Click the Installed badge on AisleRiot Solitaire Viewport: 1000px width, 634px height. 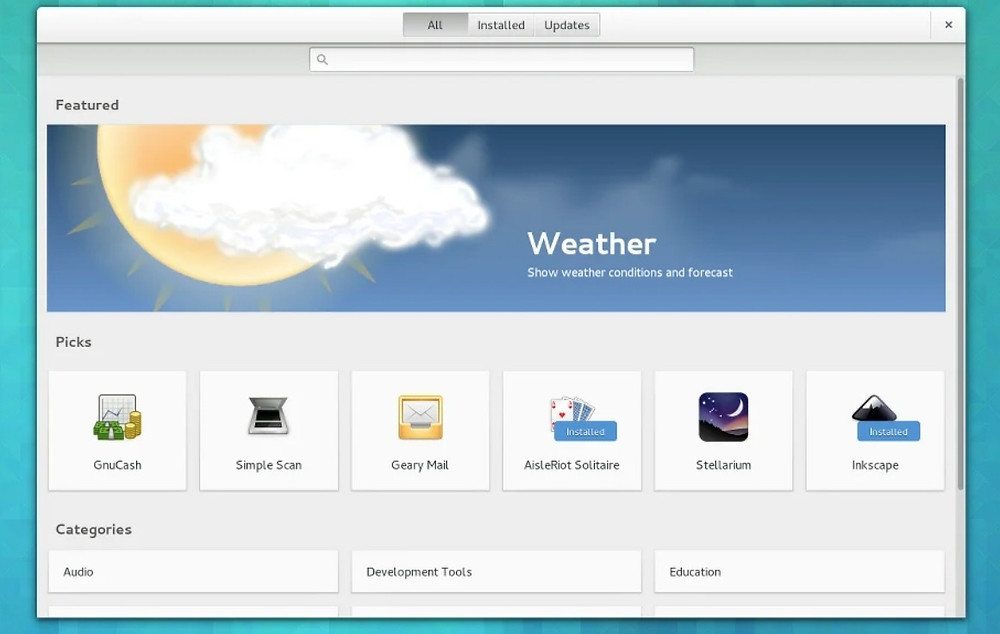[585, 432]
